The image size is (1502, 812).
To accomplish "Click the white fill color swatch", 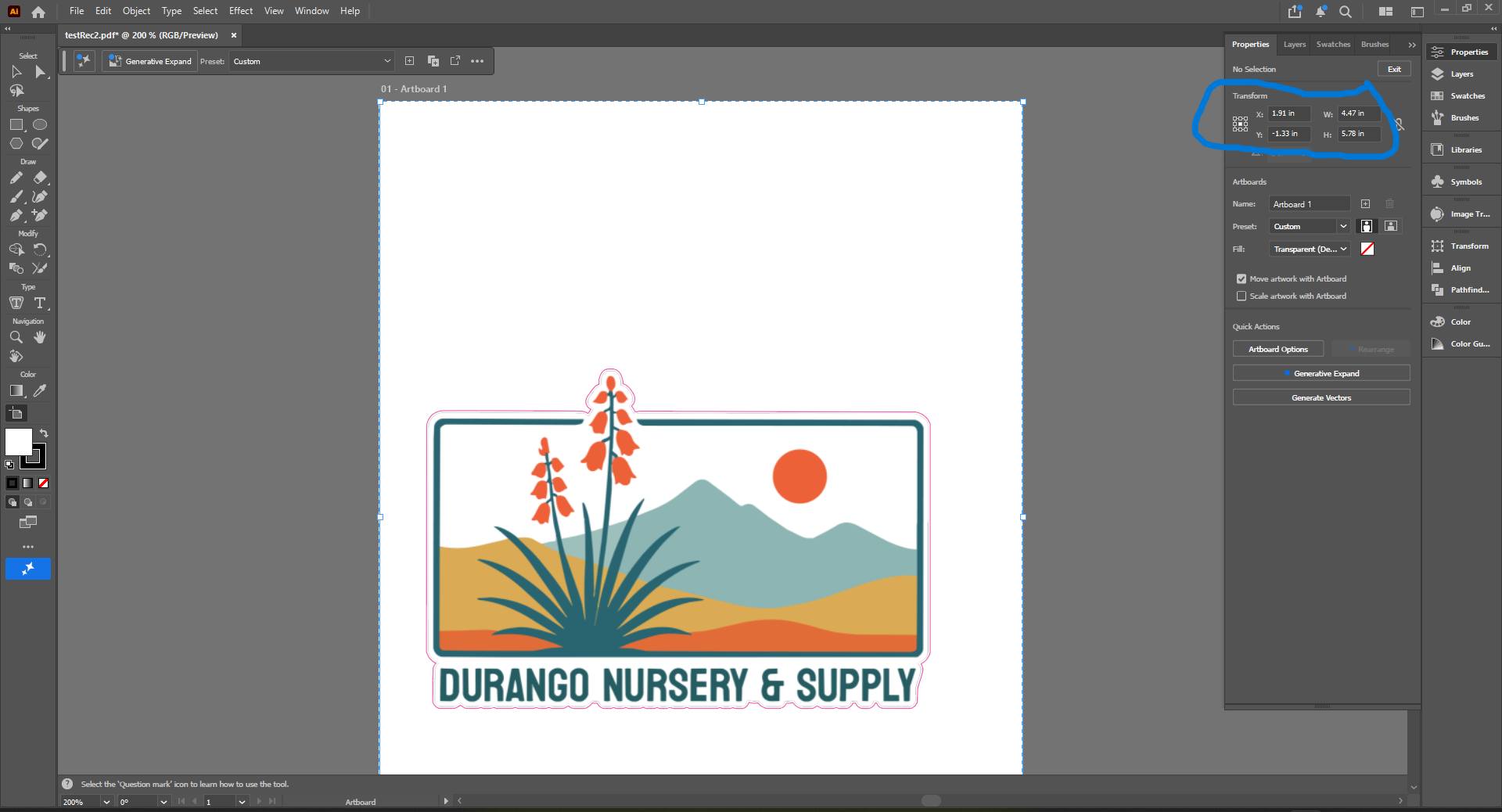I will [x=18, y=442].
